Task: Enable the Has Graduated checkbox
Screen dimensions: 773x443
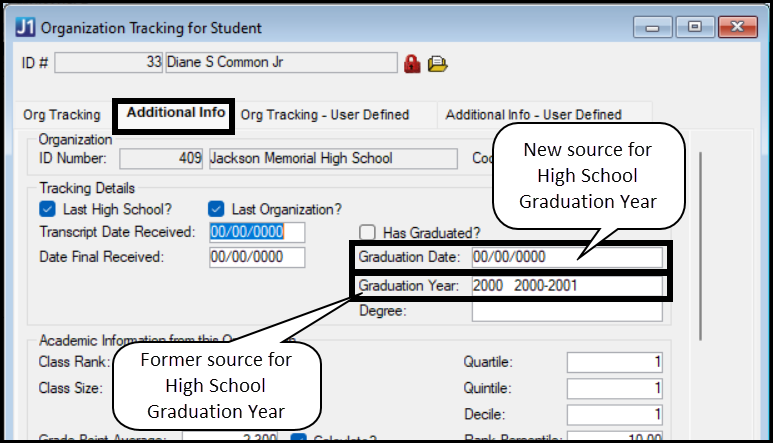Action: coord(367,232)
